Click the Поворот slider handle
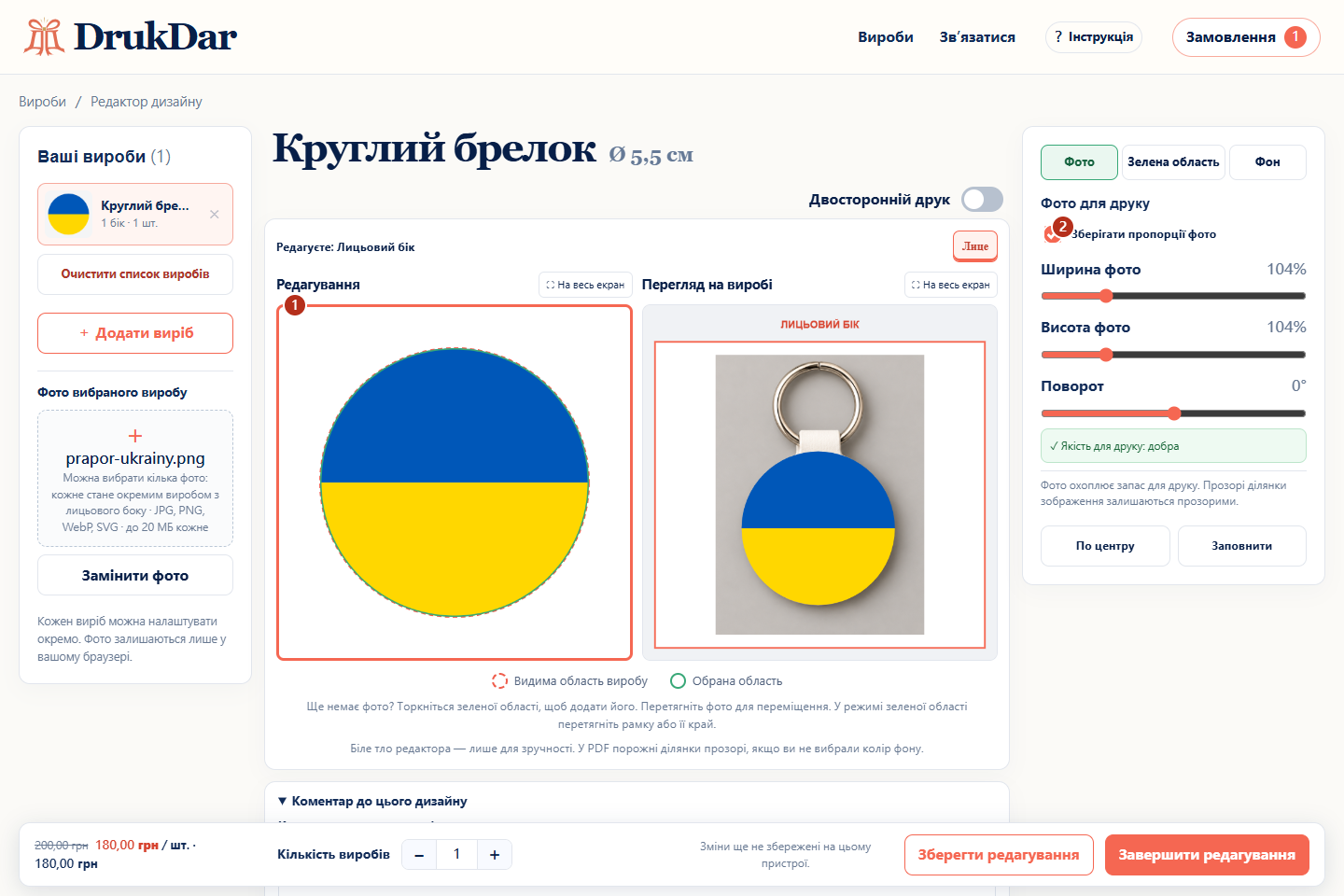The image size is (1344, 896). [x=1174, y=413]
